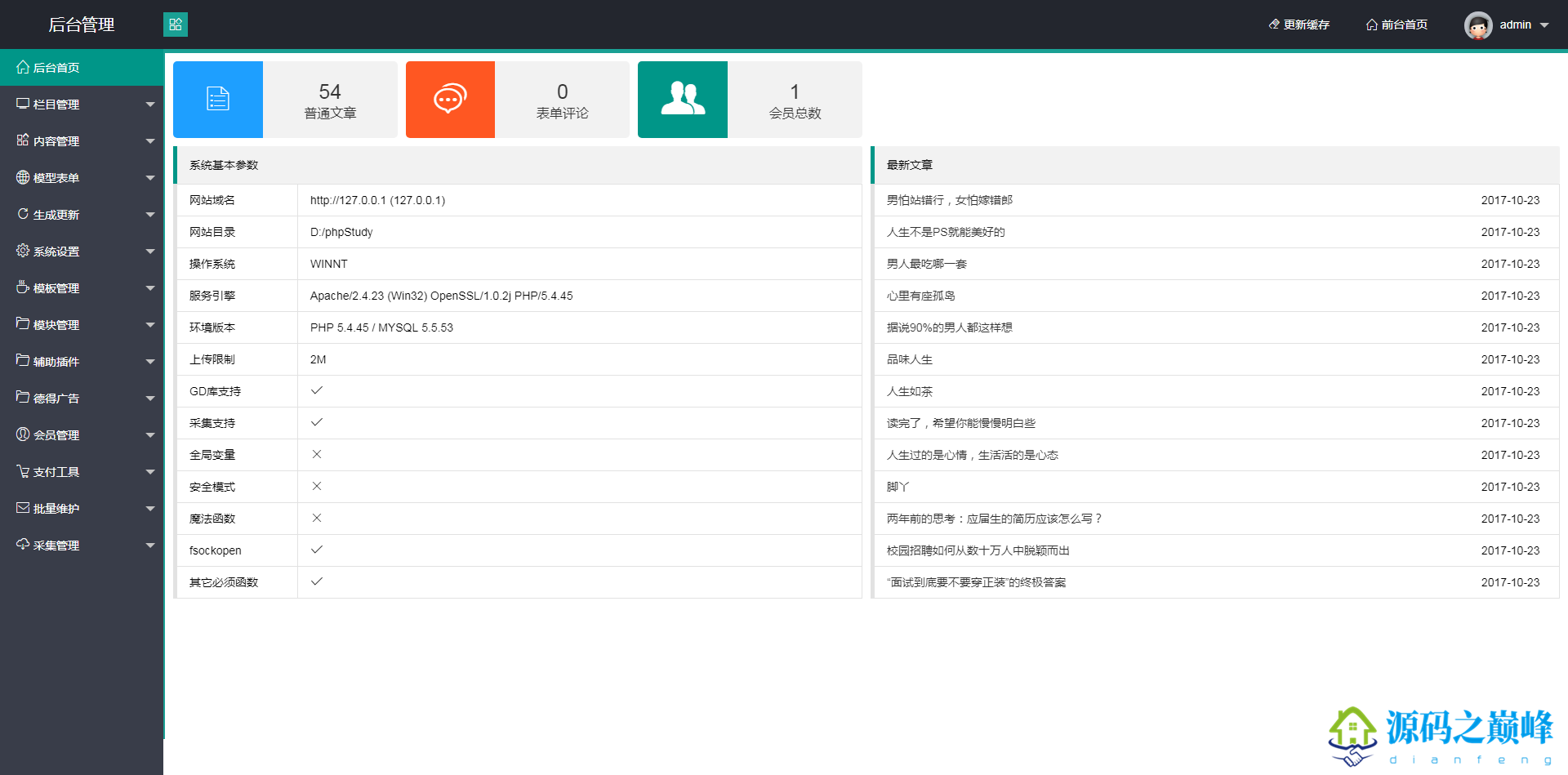Click the 系统基本参数 panel heading

pyautogui.click(x=224, y=165)
